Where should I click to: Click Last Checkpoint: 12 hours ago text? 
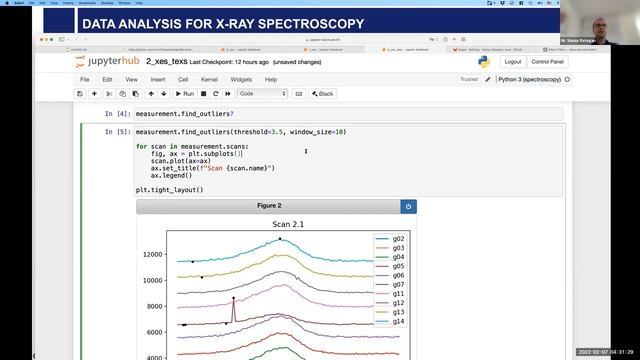[x=229, y=62]
